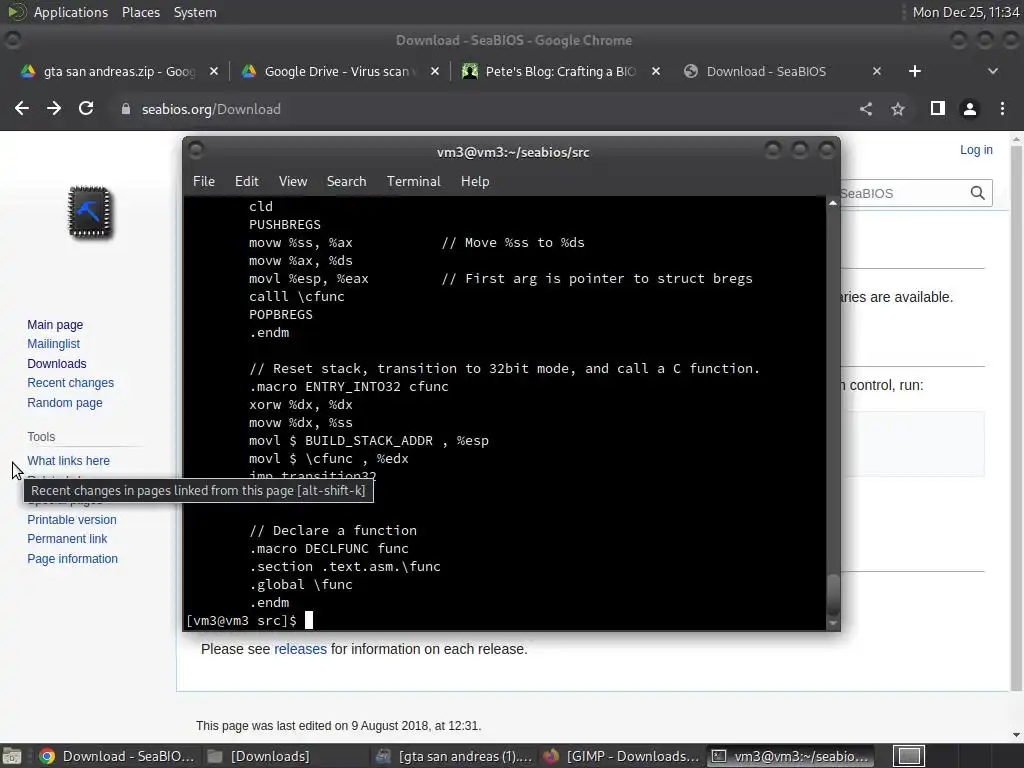Switch to vm3@vm3 terminal taskbar button
The image size is (1024, 768).
tap(792, 756)
